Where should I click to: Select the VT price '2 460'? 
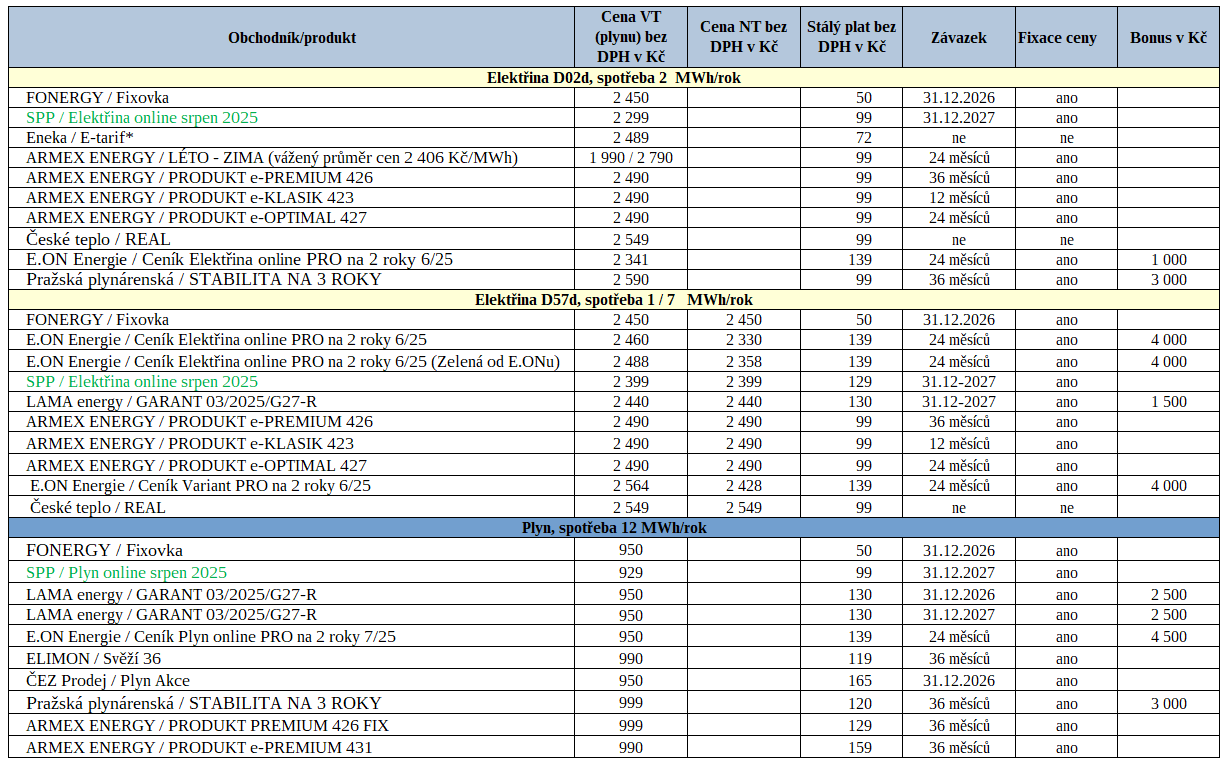631,340
